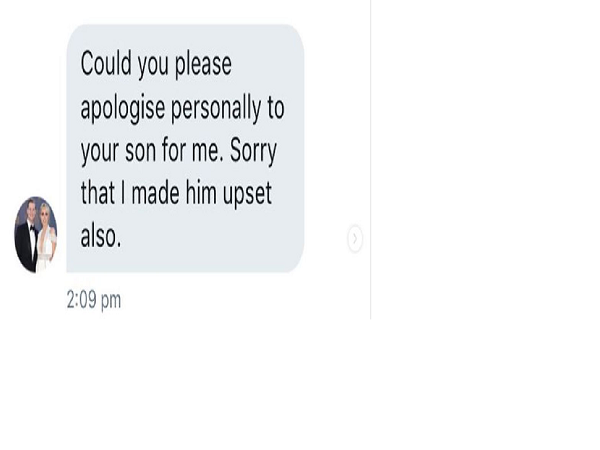
Task: Click the word "you" in the first line
Action: point(153,66)
